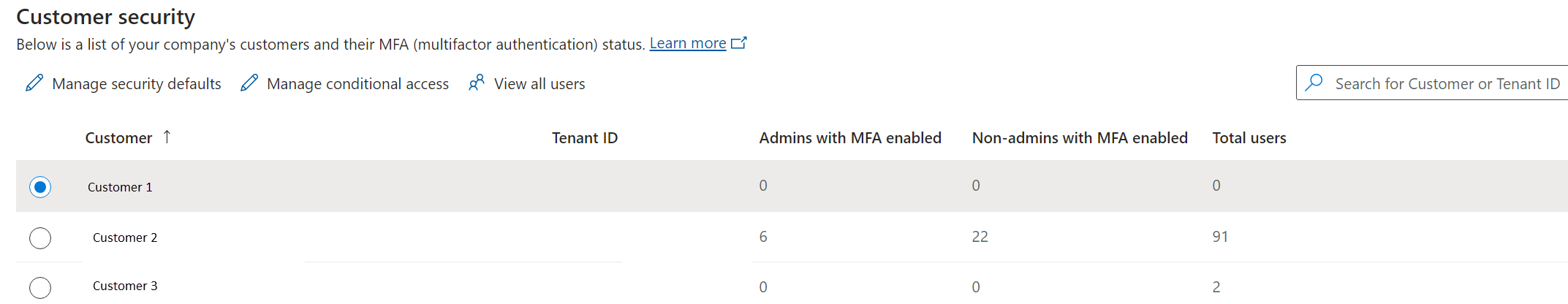Select the Customer 3 radio button
The width and height of the screenshot is (1568, 304).
[40, 287]
